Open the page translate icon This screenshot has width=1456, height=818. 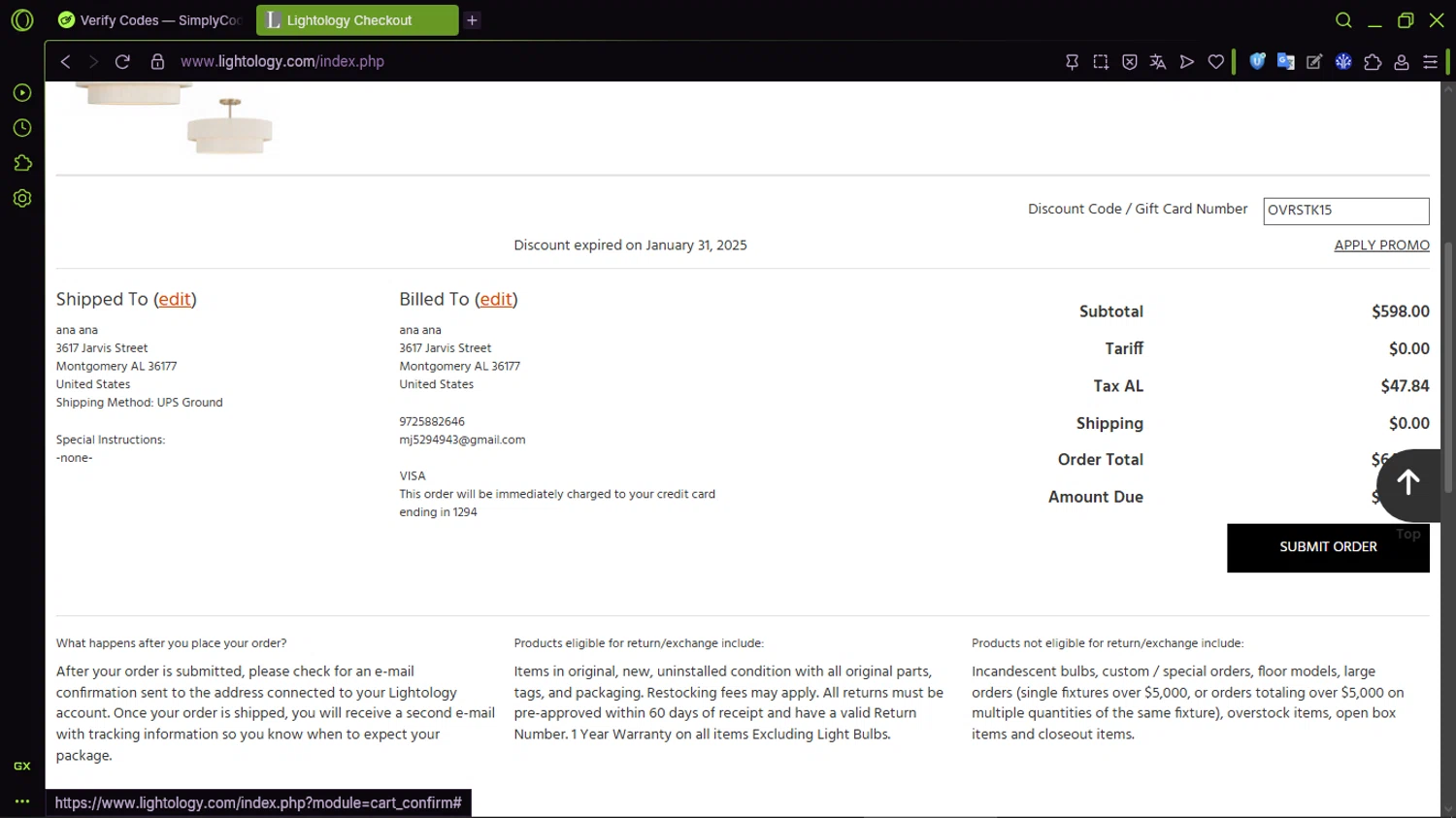click(1158, 62)
